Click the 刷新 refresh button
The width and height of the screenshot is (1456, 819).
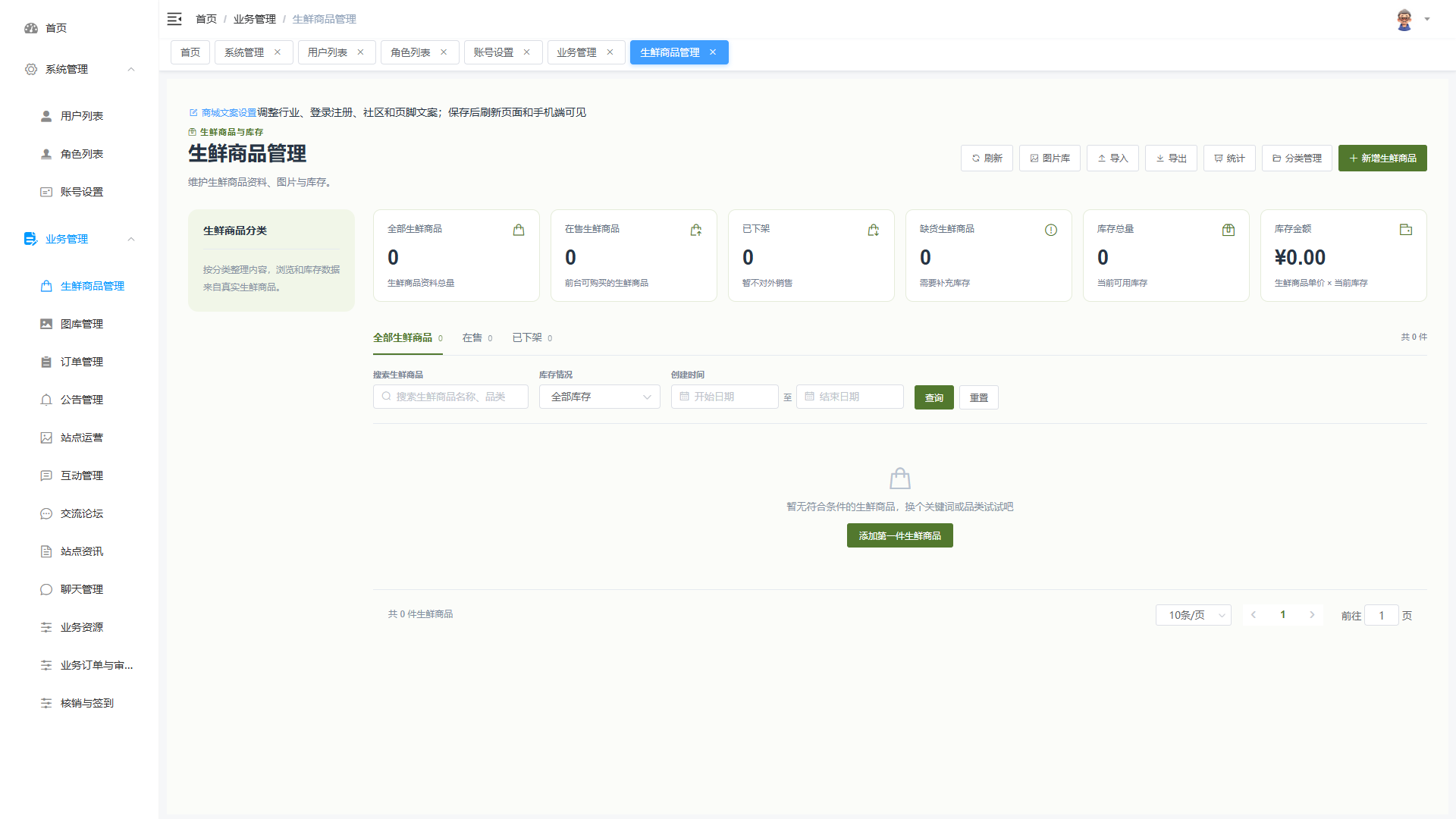[x=987, y=158]
